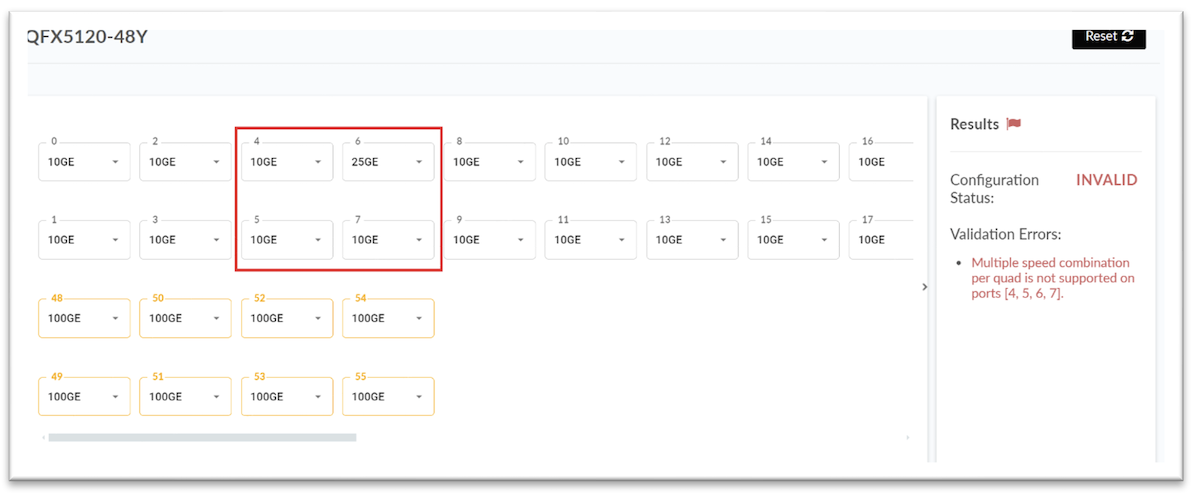Open port 0 speed dropdown
The image size is (1200, 501).
coord(85,162)
